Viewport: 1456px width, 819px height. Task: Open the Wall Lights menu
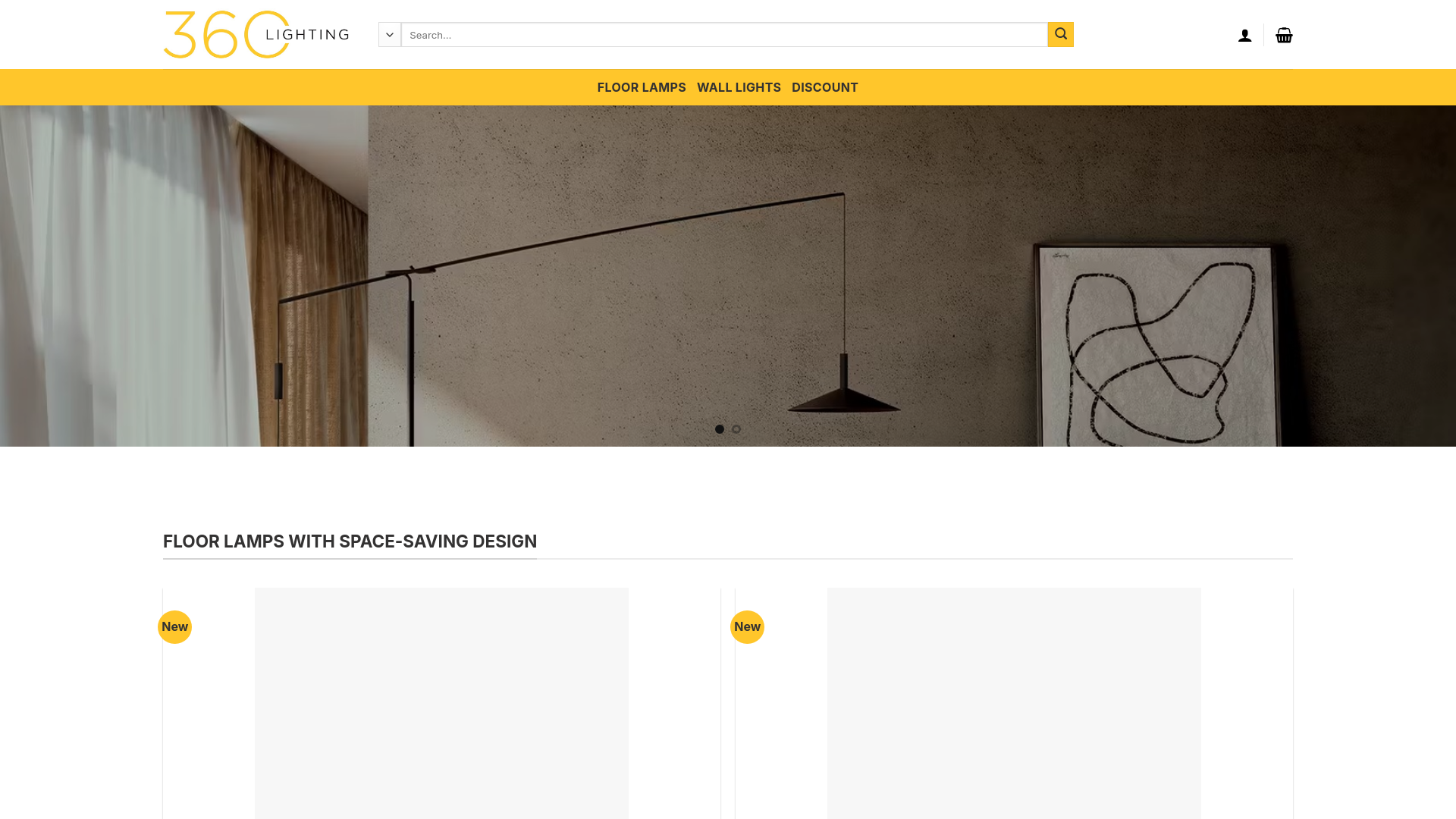[x=739, y=87]
